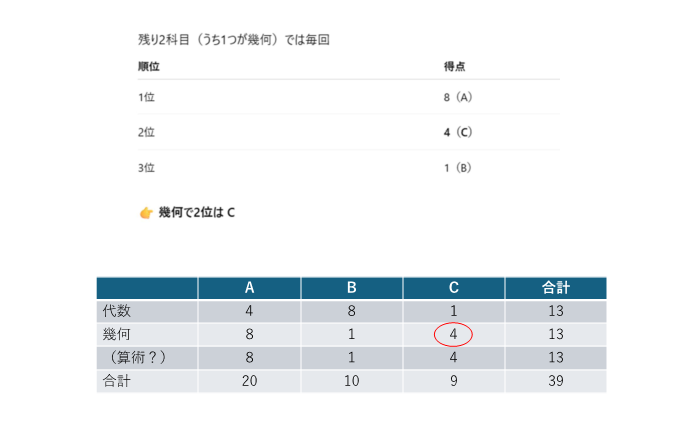
Task: Click the red-circled 4 in the 幾何 row
Action: click(453, 335)
